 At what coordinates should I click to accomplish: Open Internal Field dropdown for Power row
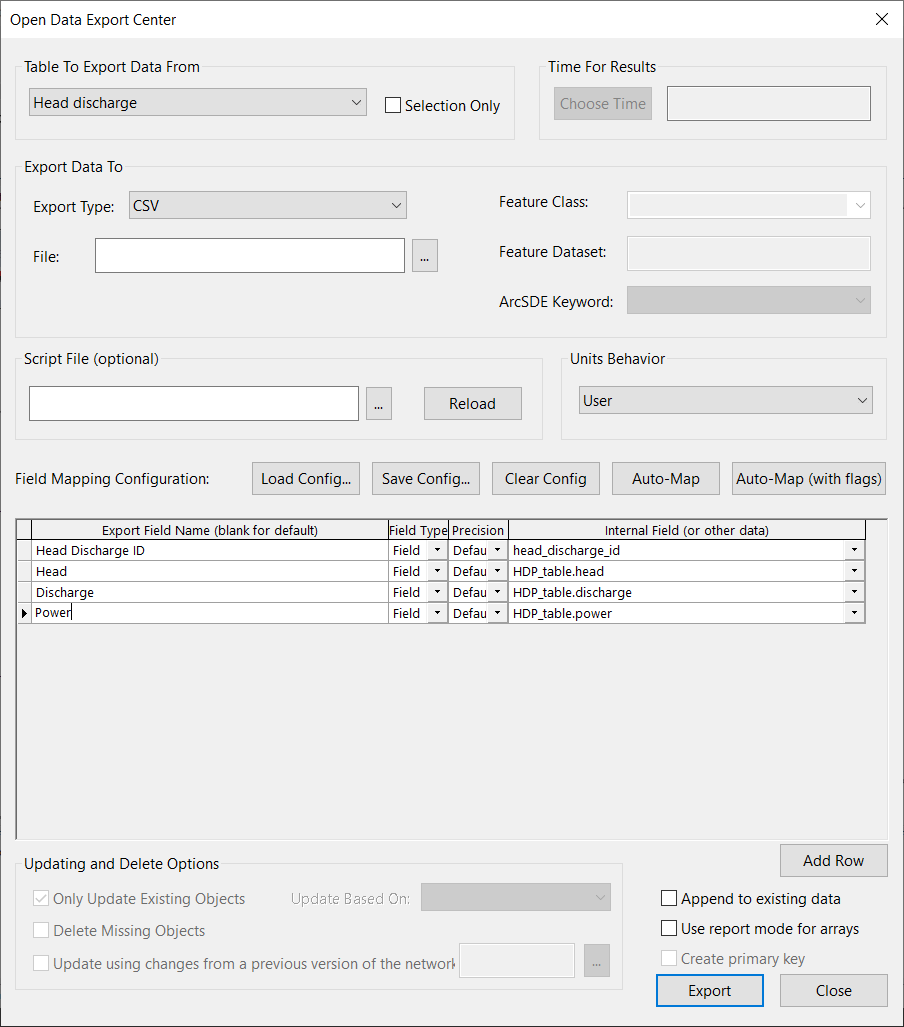tap(855, 612)
